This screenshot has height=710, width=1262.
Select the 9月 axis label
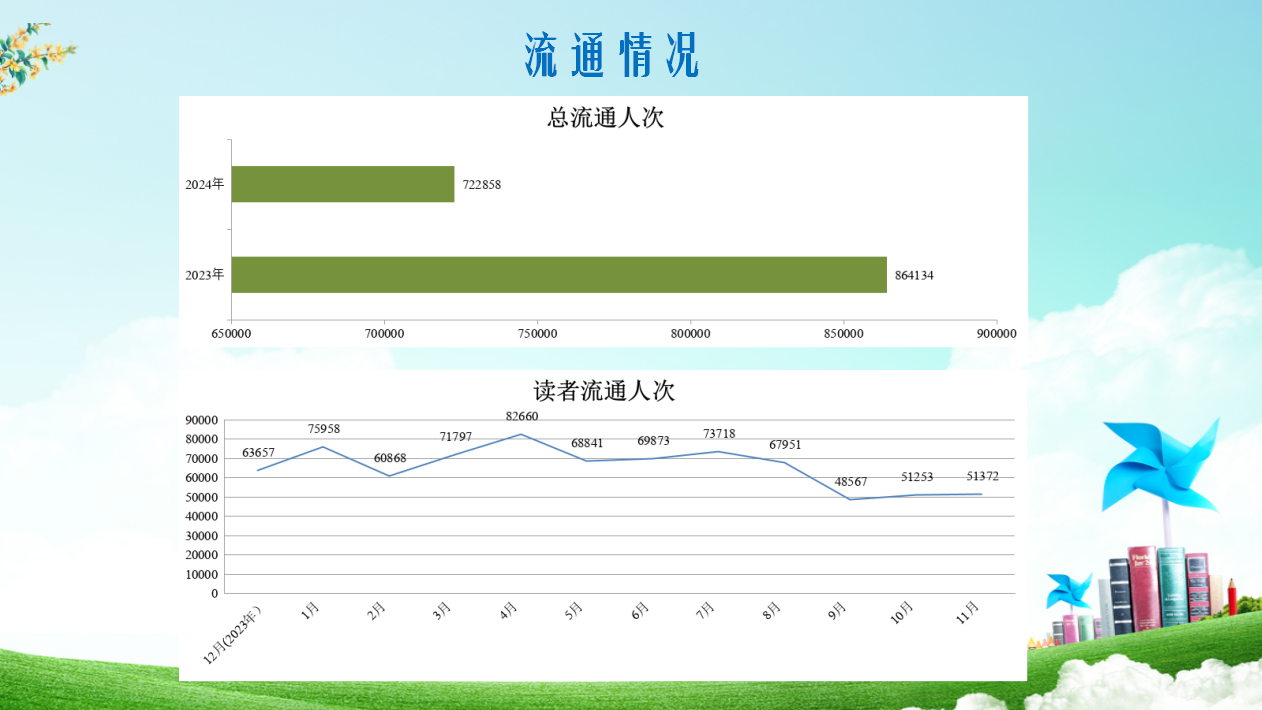[838, 610]
